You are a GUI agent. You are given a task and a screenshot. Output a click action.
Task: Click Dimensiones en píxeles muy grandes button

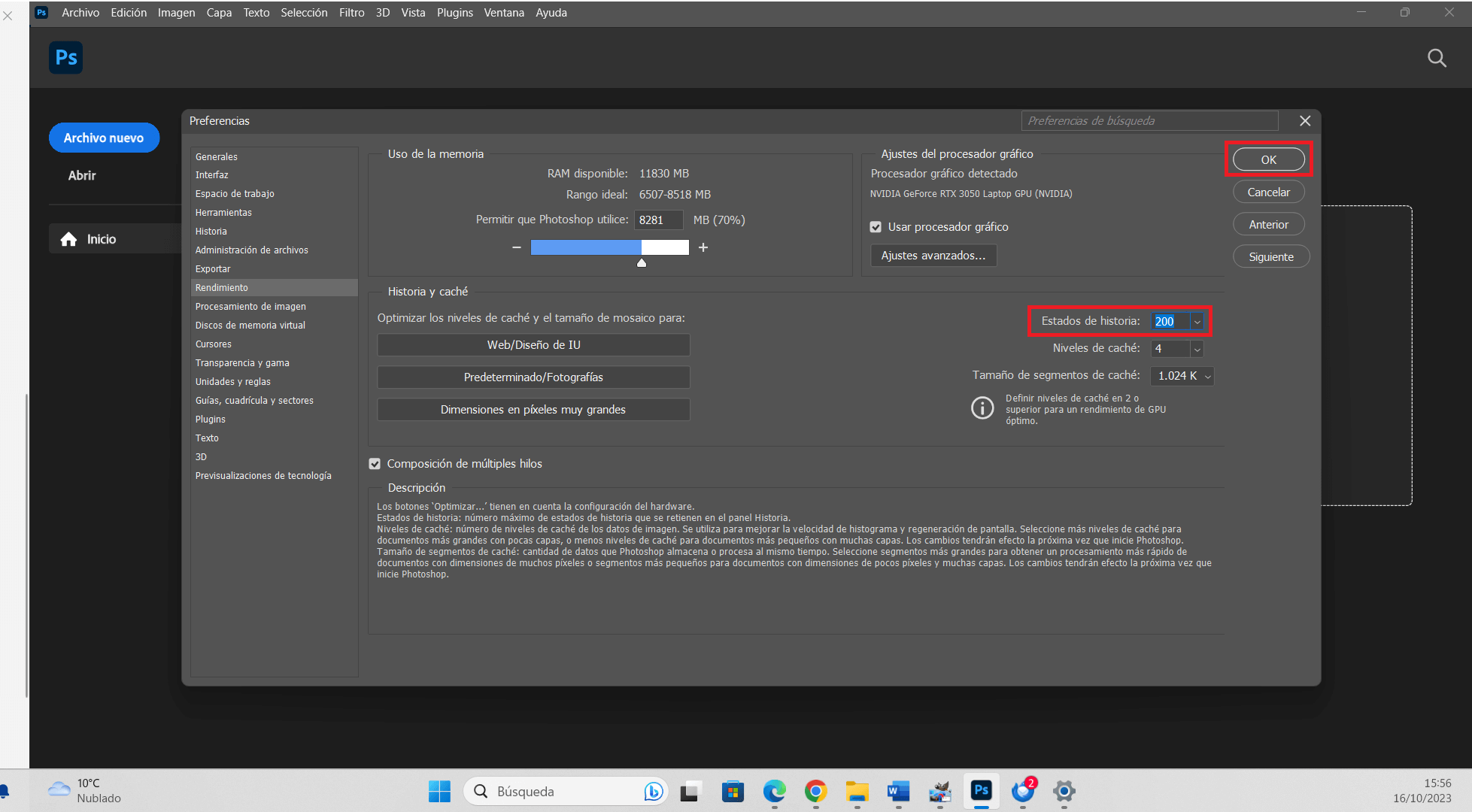pyautogui.click(x=533, y=409)
